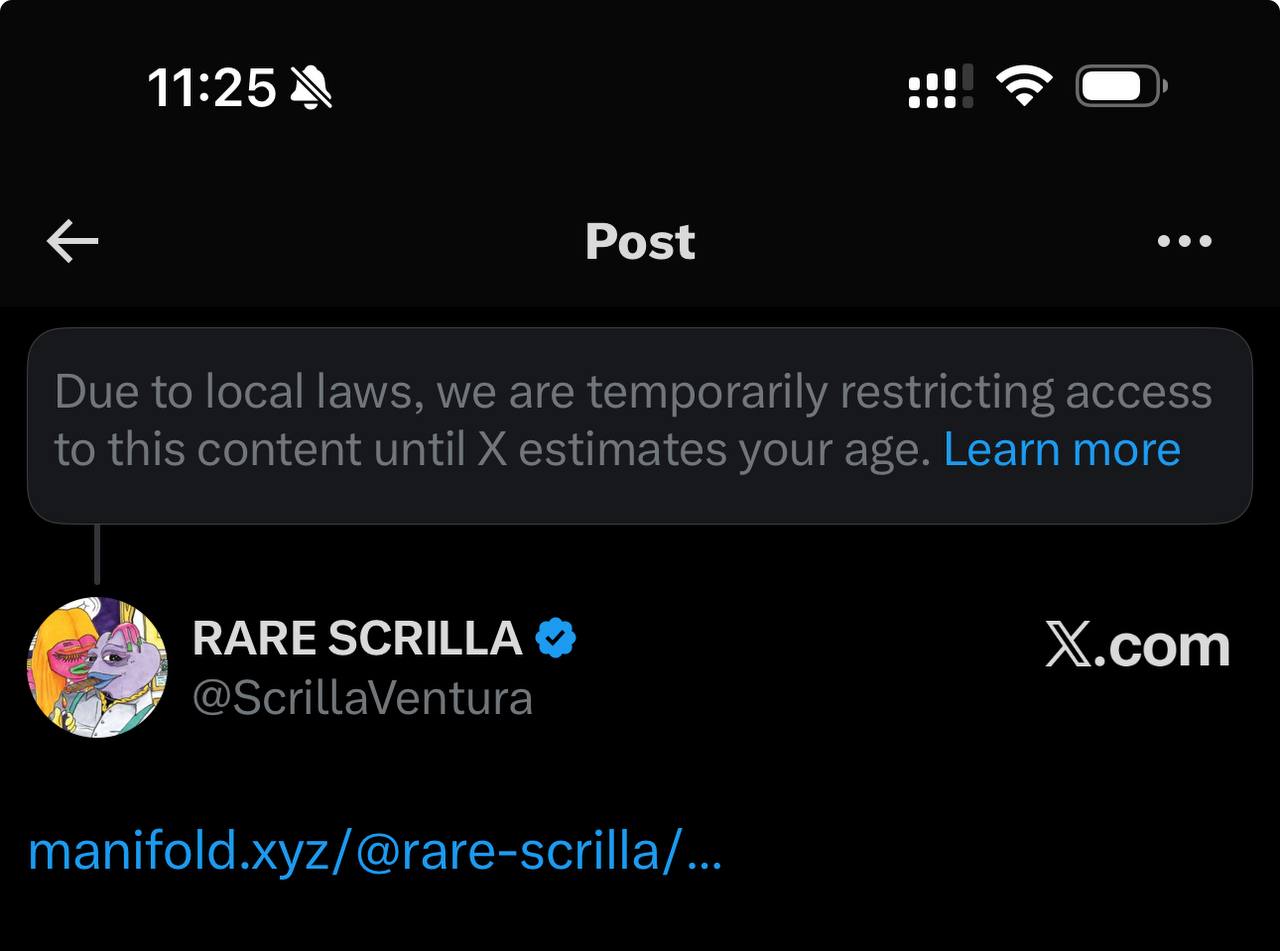The width and height of the screenshot is (1280, 951).
Task: Tap the 'Due to local laws' notice line
Action: [x=632, y=392]
